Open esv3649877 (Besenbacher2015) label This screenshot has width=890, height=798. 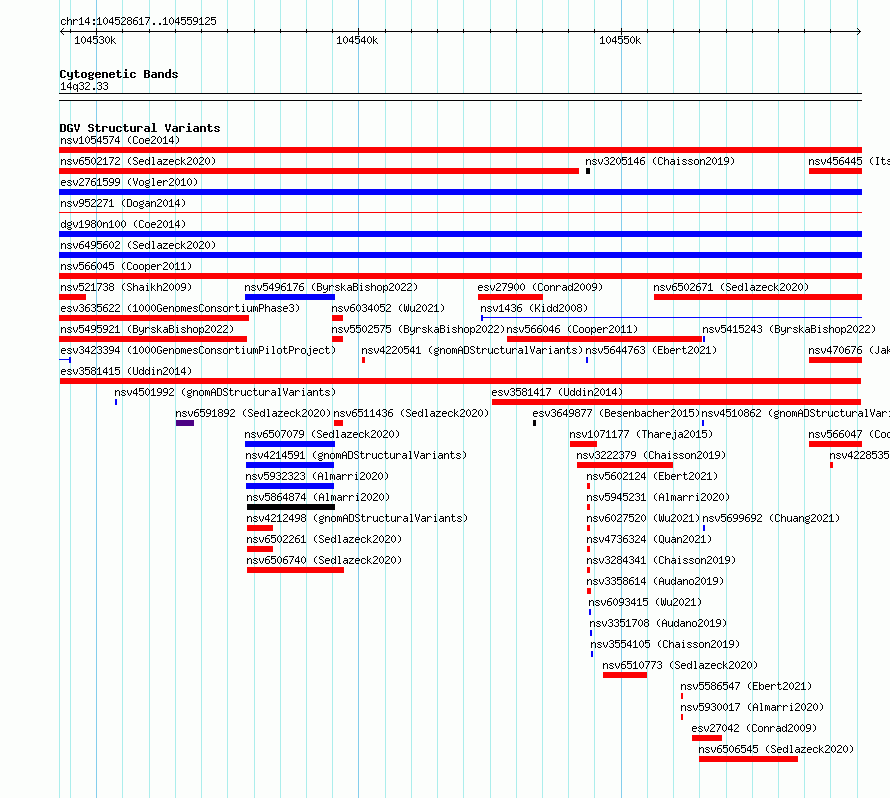click(616, 413)
